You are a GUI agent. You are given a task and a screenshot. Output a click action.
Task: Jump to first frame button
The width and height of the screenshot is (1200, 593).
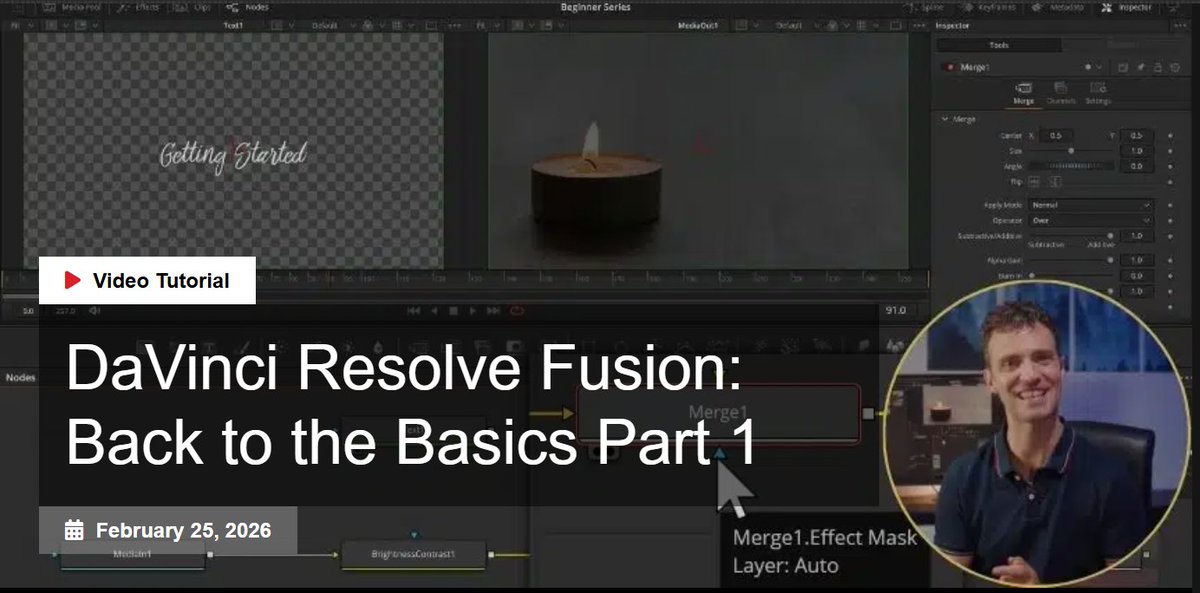413,311
